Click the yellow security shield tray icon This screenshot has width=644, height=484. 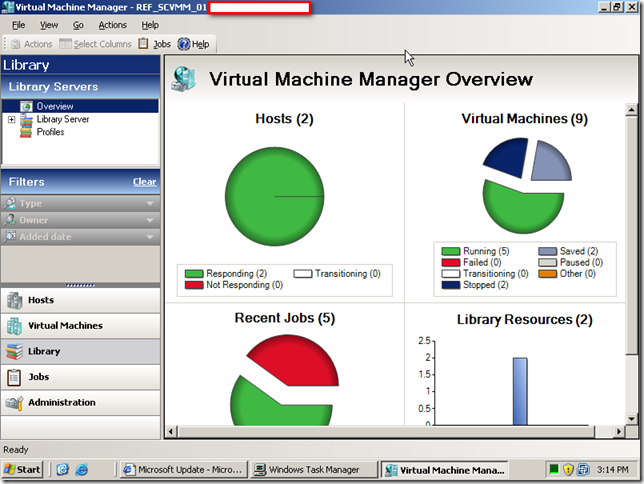[x=568, y=469]
